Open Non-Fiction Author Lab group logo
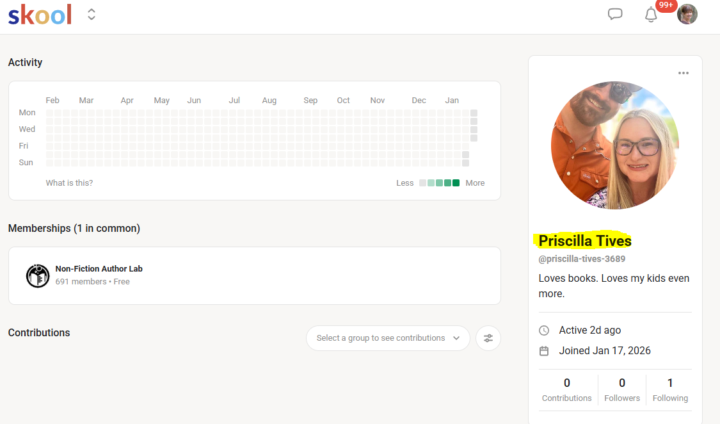 click(38, 275)
